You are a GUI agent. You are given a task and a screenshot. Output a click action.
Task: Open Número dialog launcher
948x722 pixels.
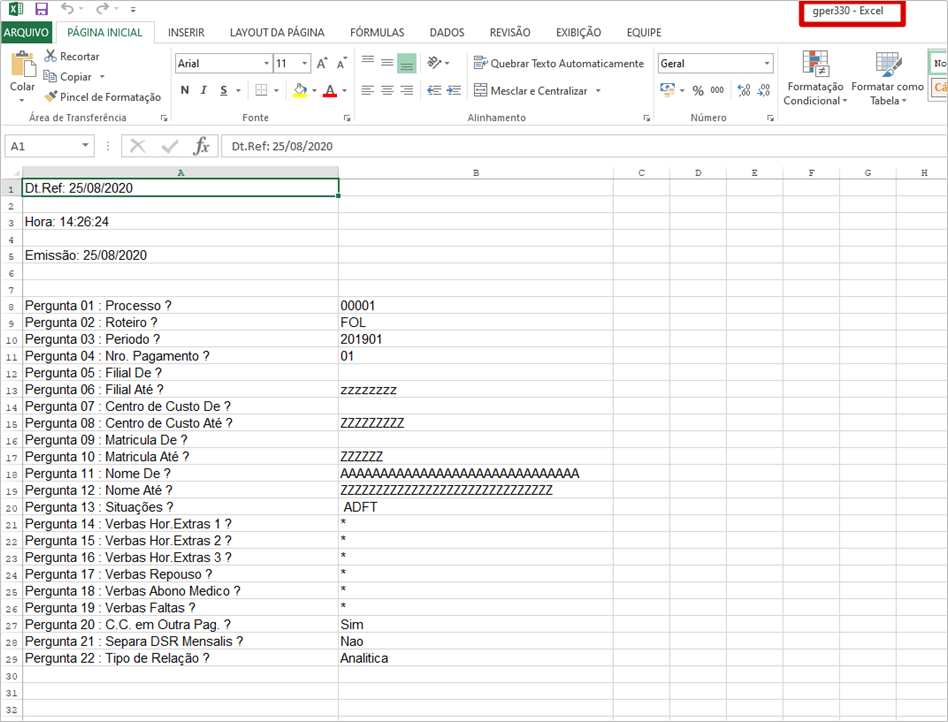[x=770, y=118]
